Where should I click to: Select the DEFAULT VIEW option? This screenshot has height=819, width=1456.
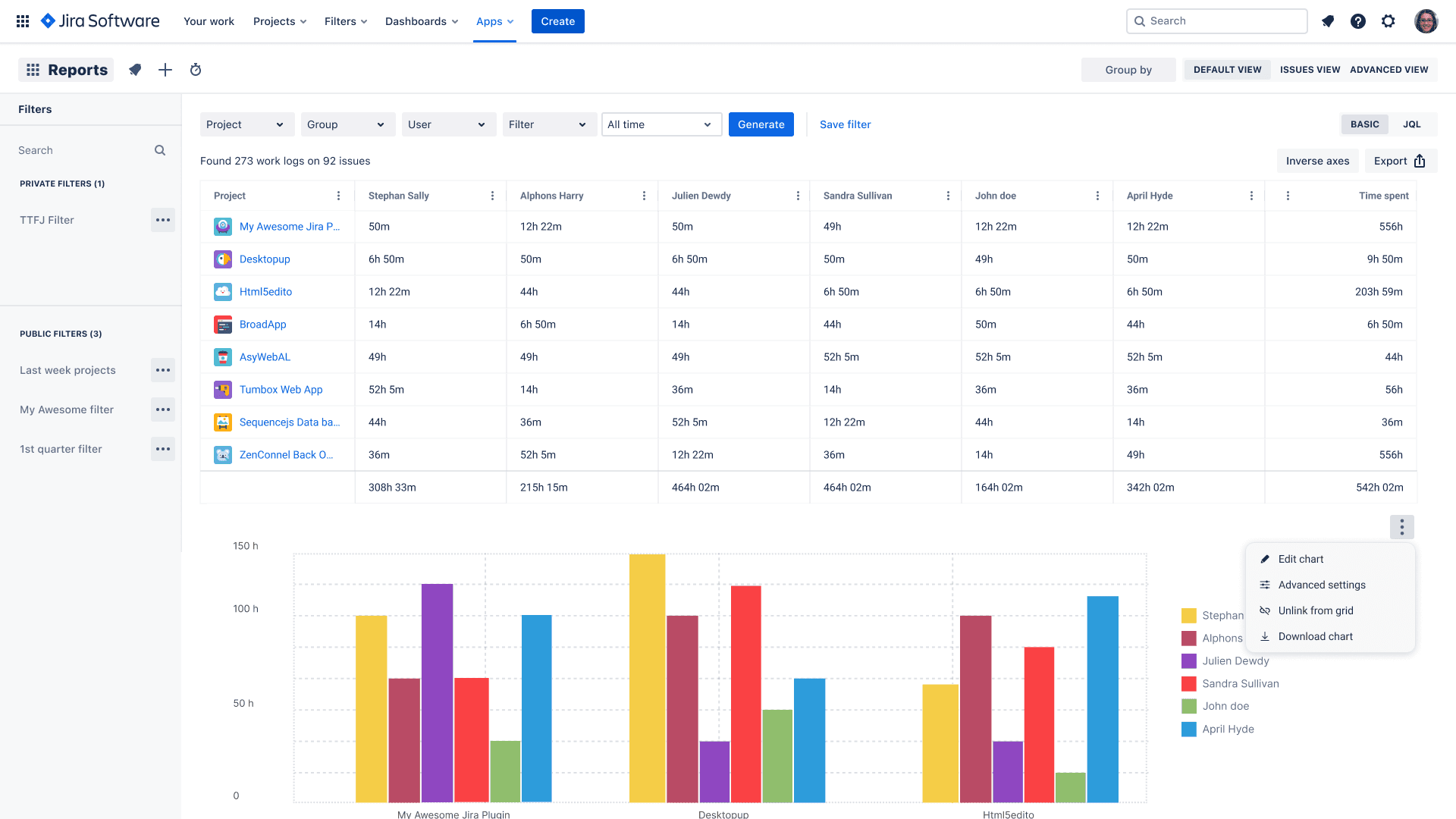tap(1227, 69)
